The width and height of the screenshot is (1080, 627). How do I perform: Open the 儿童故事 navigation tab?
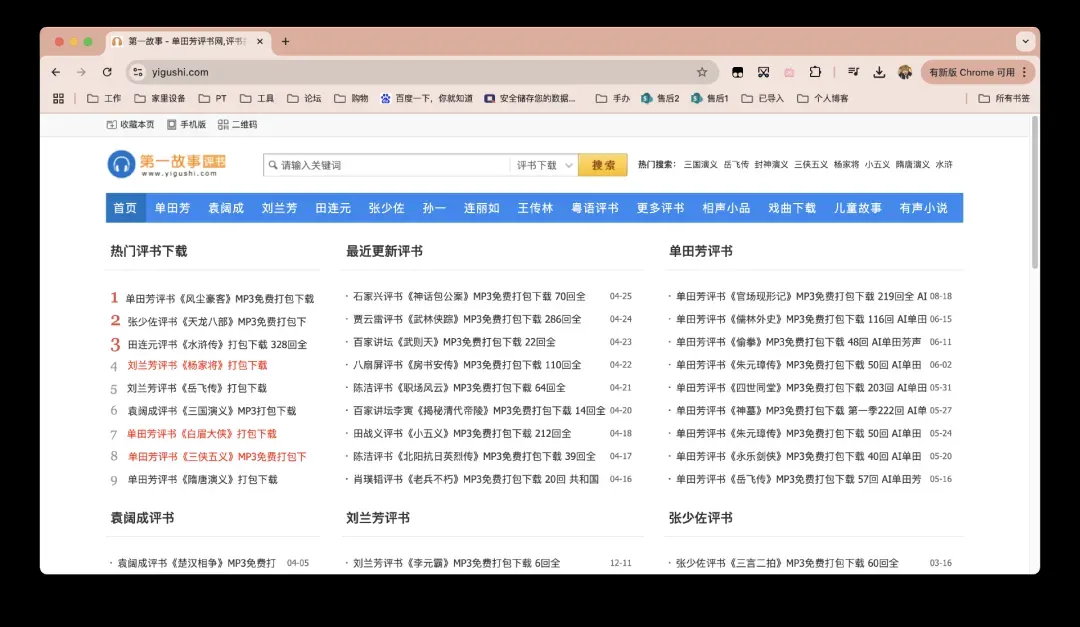coord(858,208)
